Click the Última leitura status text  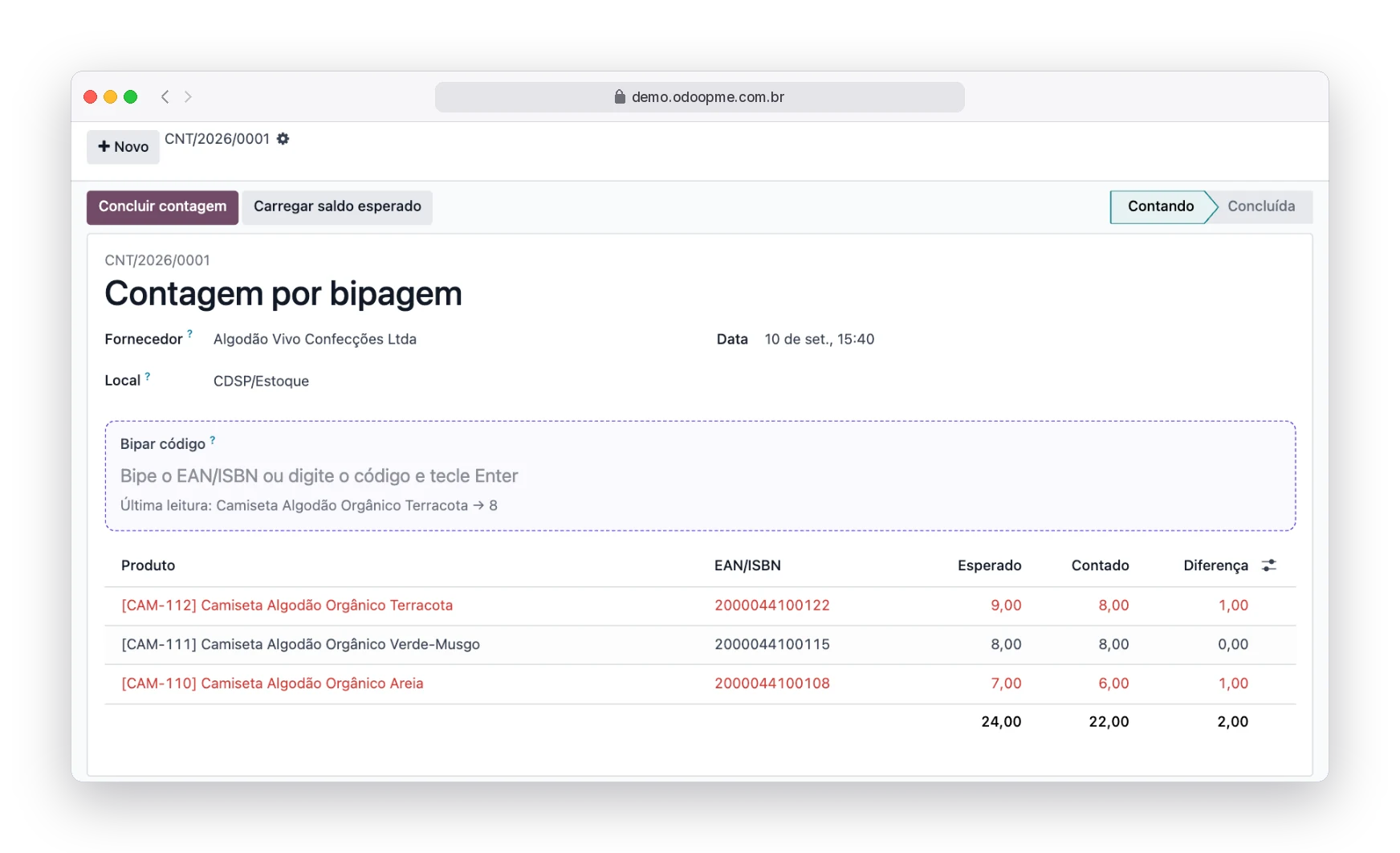(x=308, y=505)
